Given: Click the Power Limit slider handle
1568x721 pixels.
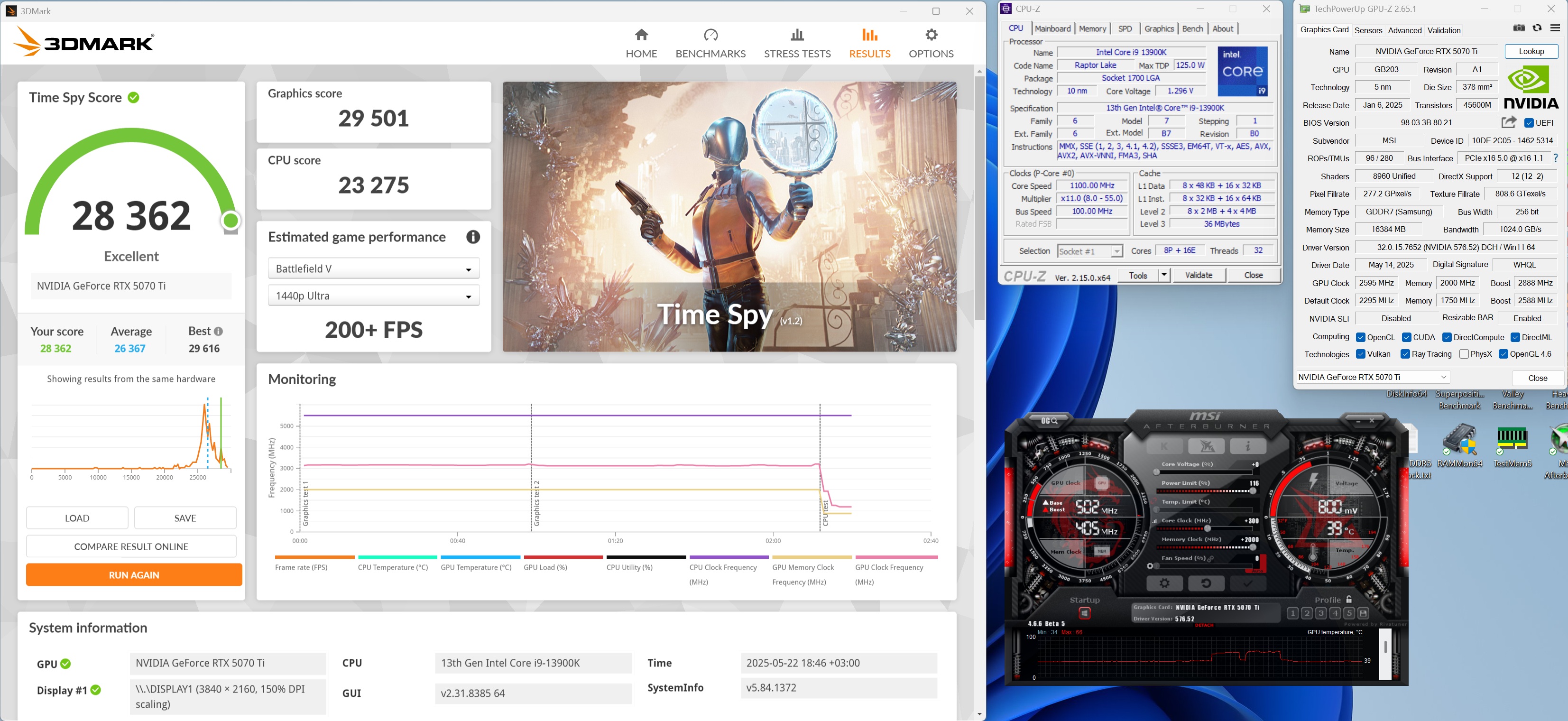Looking at the screenshot, I should (1253, 491).
